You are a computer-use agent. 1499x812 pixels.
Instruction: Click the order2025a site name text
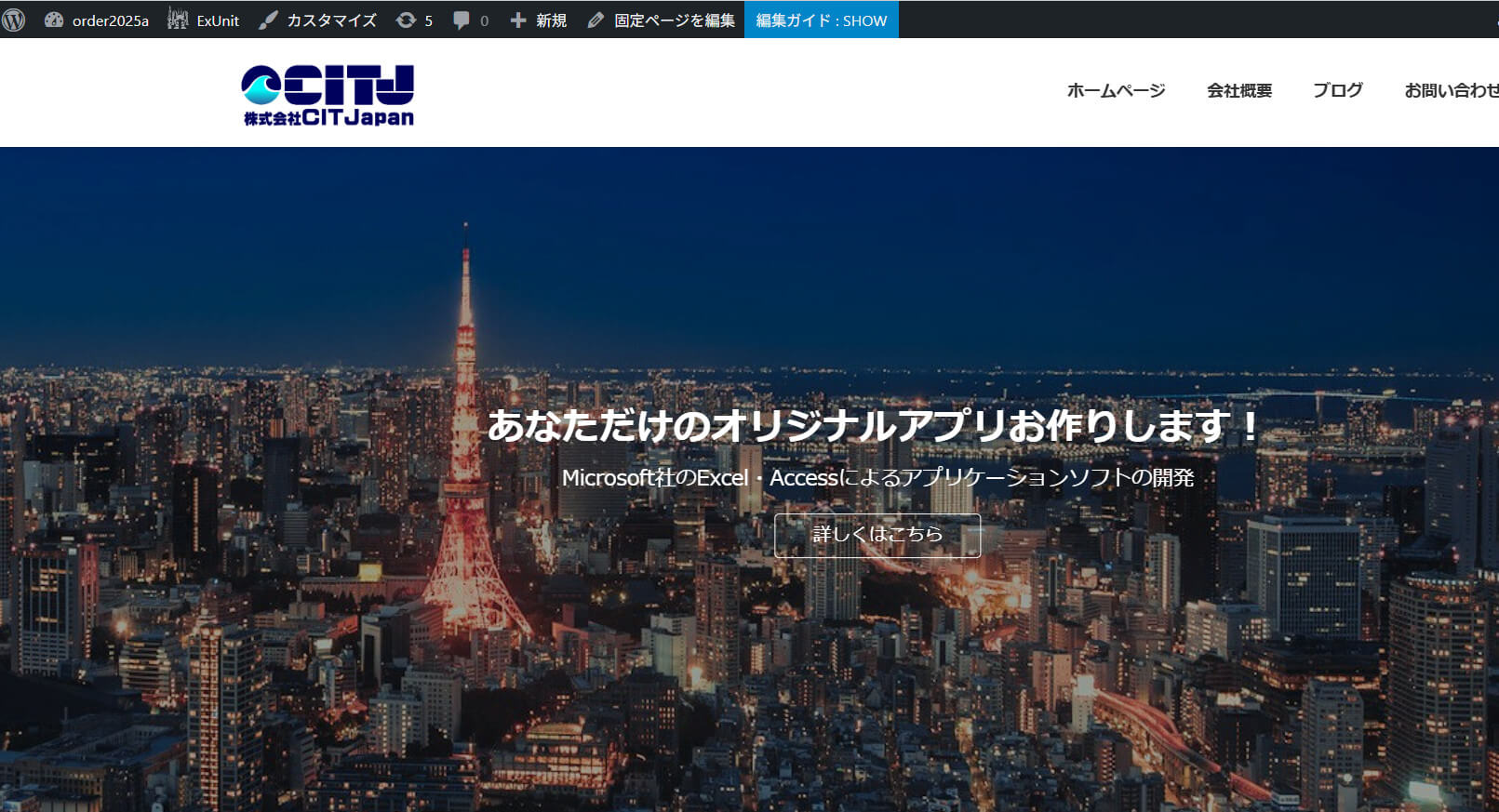coord(110,20)
